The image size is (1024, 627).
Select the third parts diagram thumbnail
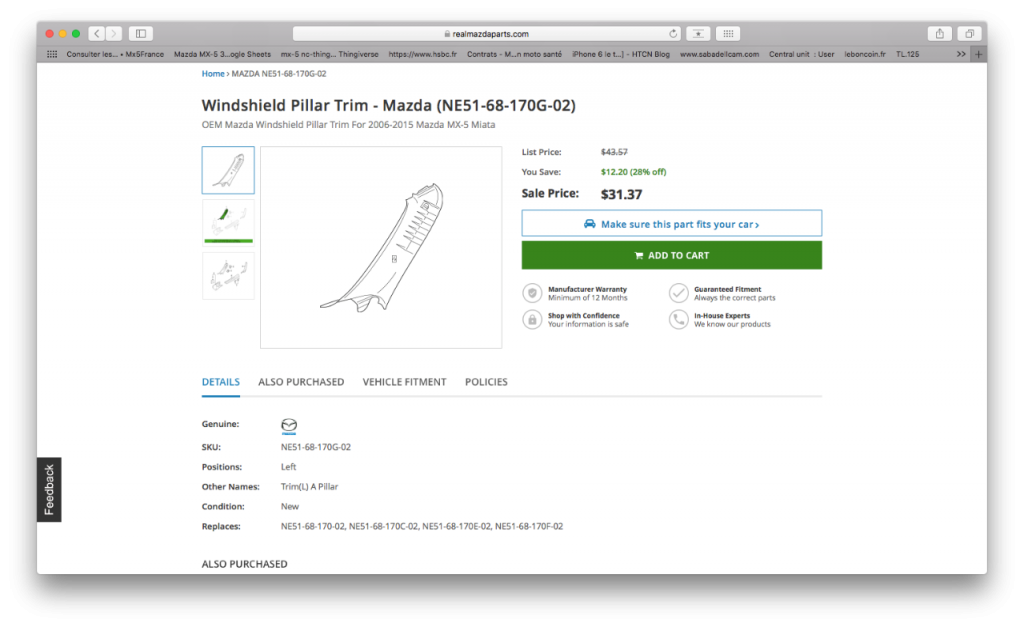tap(228, 276)
